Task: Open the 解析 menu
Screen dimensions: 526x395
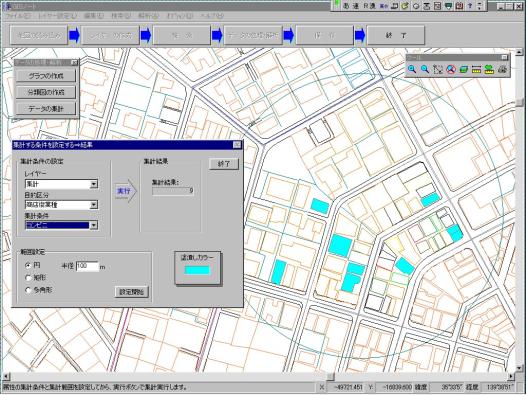Action: [x=148, y=16]
